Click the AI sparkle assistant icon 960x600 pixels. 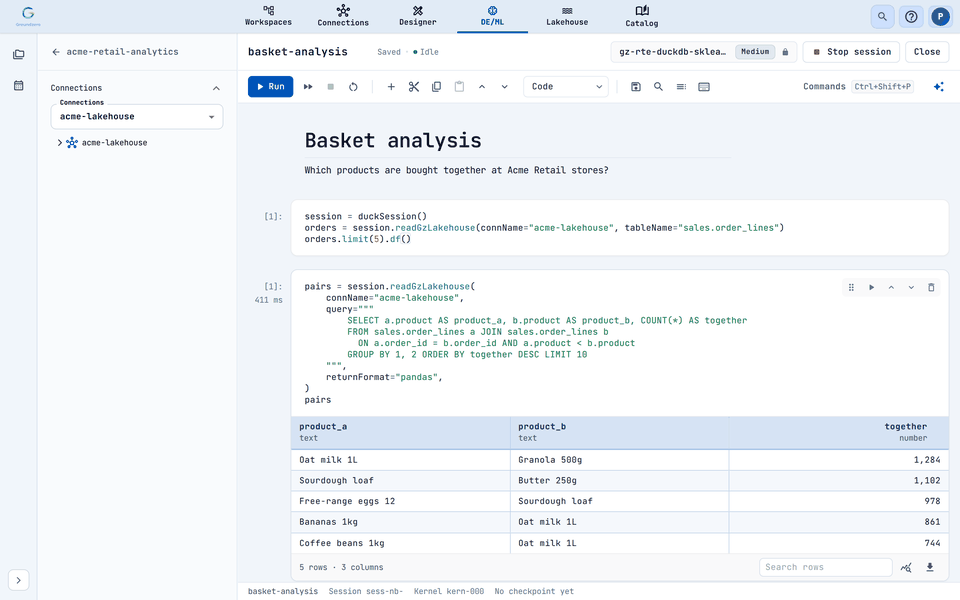coord(939,87)
